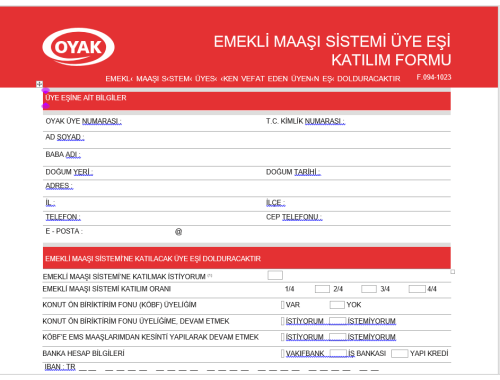The width and height of the screenshot is (500, 380).
Task: Check İSTİYORUM in the KESİNTİ YAPILARAK row
Action: (283, 337)
